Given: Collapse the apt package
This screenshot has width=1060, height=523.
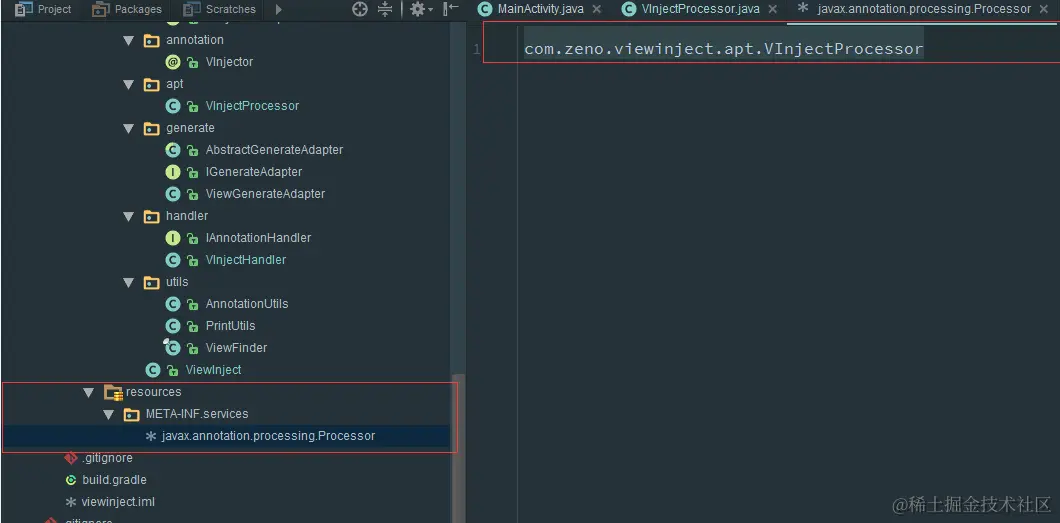Looking at the screenshot, I should coord(128,84).
